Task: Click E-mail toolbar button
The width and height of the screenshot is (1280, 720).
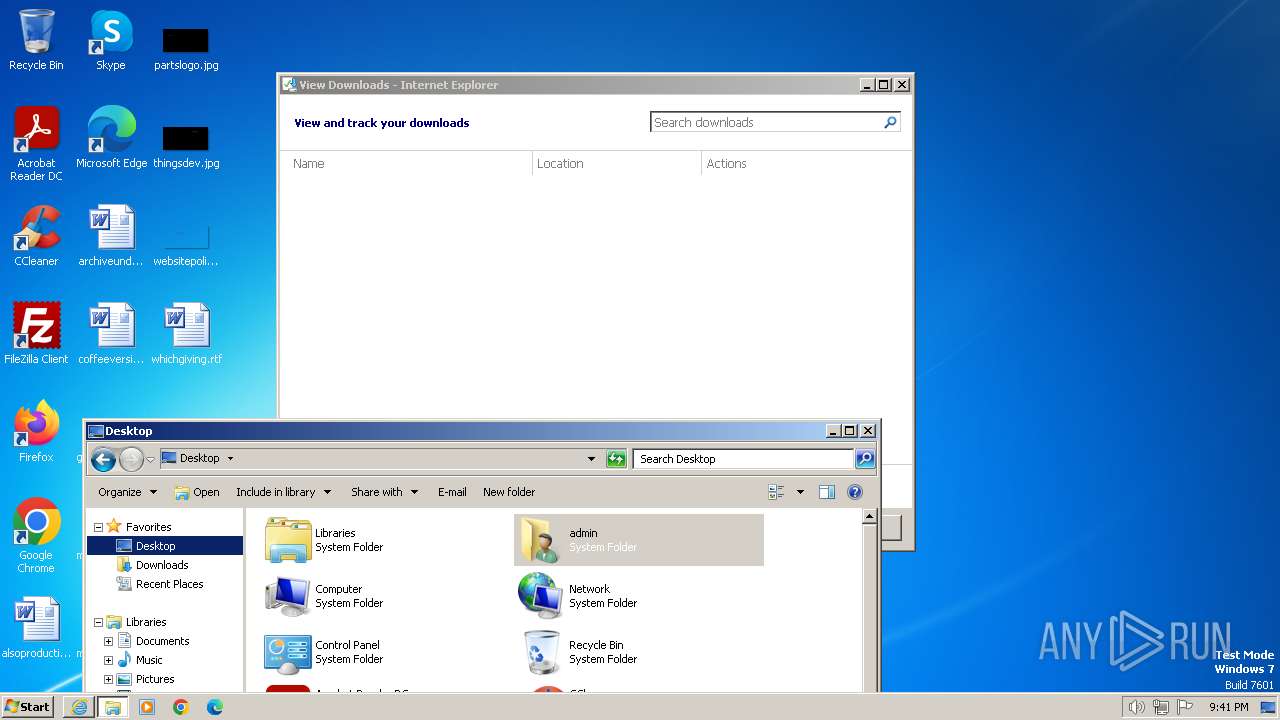Action: 452,492
